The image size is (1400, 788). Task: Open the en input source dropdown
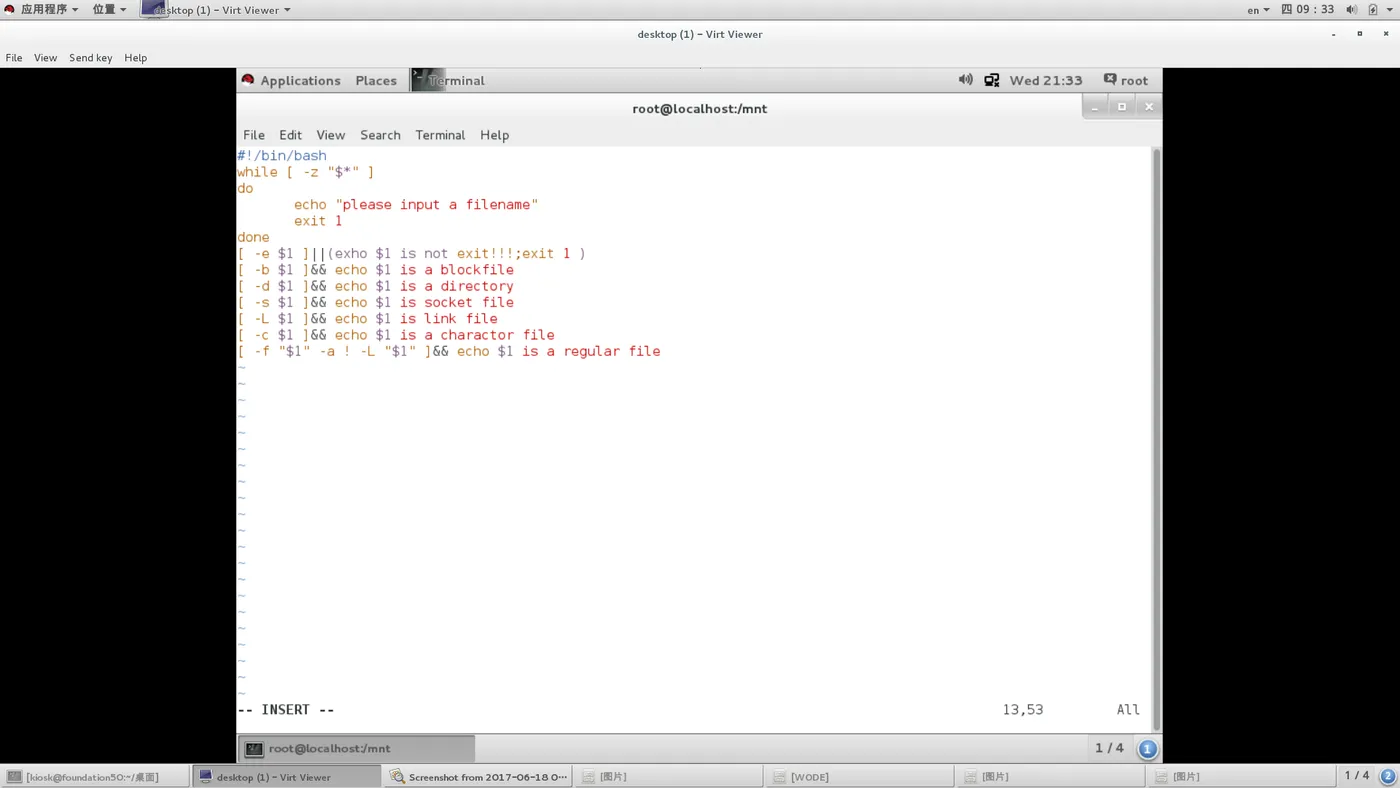click(1258, 10)
